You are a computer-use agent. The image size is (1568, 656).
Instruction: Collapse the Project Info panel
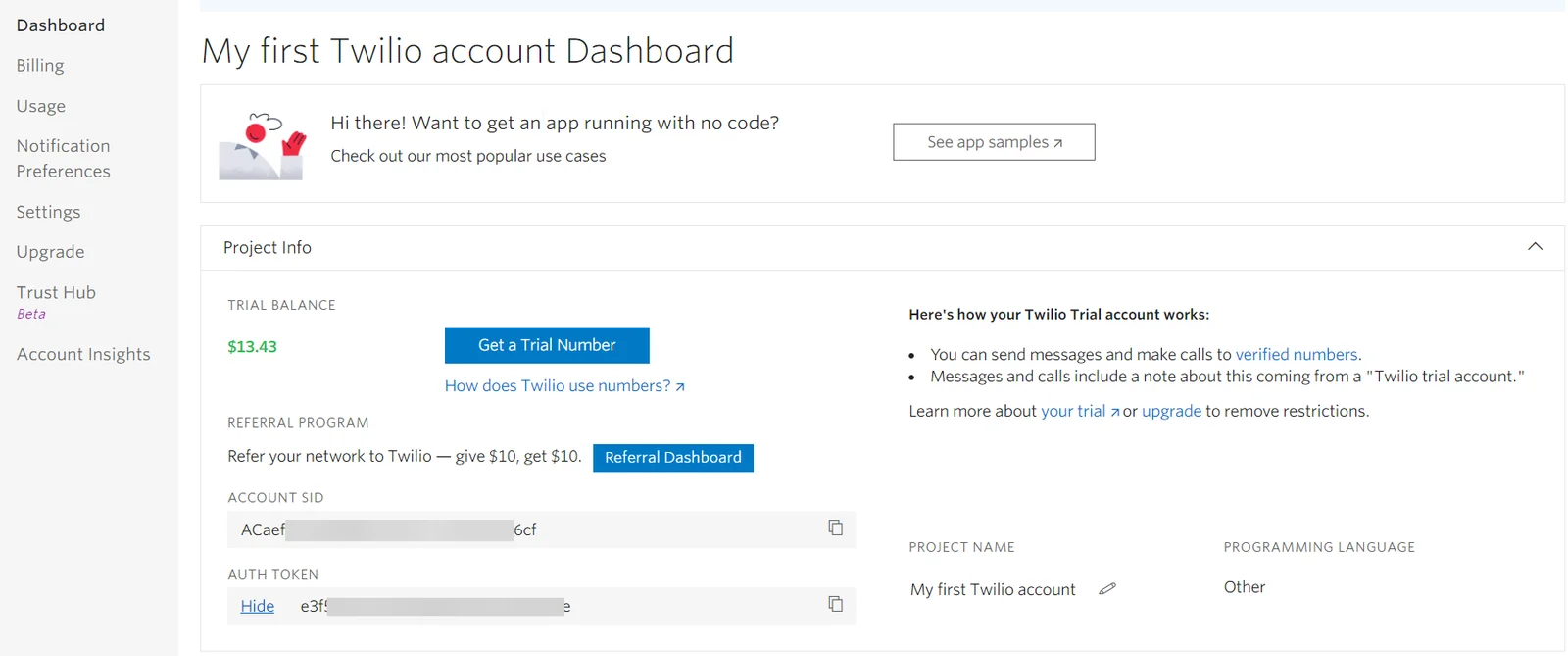coord(1535,247)
